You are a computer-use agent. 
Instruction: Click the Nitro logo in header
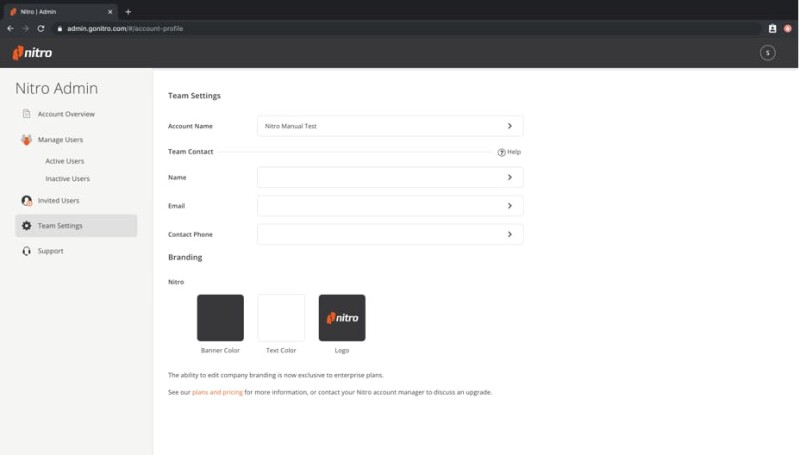32,53
